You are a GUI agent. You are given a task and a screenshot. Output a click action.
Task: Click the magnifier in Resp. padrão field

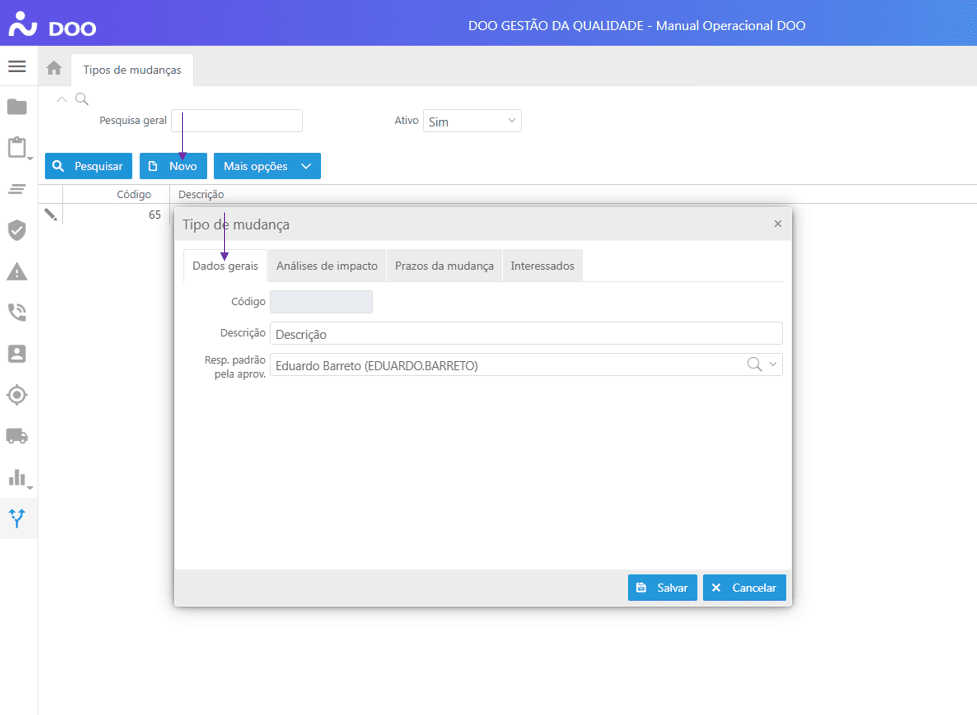pos(755,365)
